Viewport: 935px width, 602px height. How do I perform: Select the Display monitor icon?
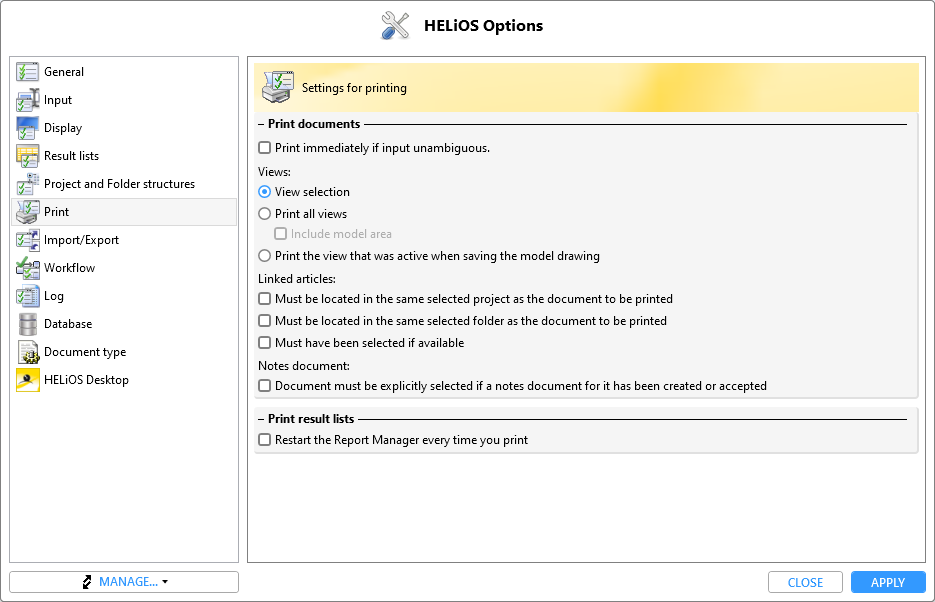(27, 128)
